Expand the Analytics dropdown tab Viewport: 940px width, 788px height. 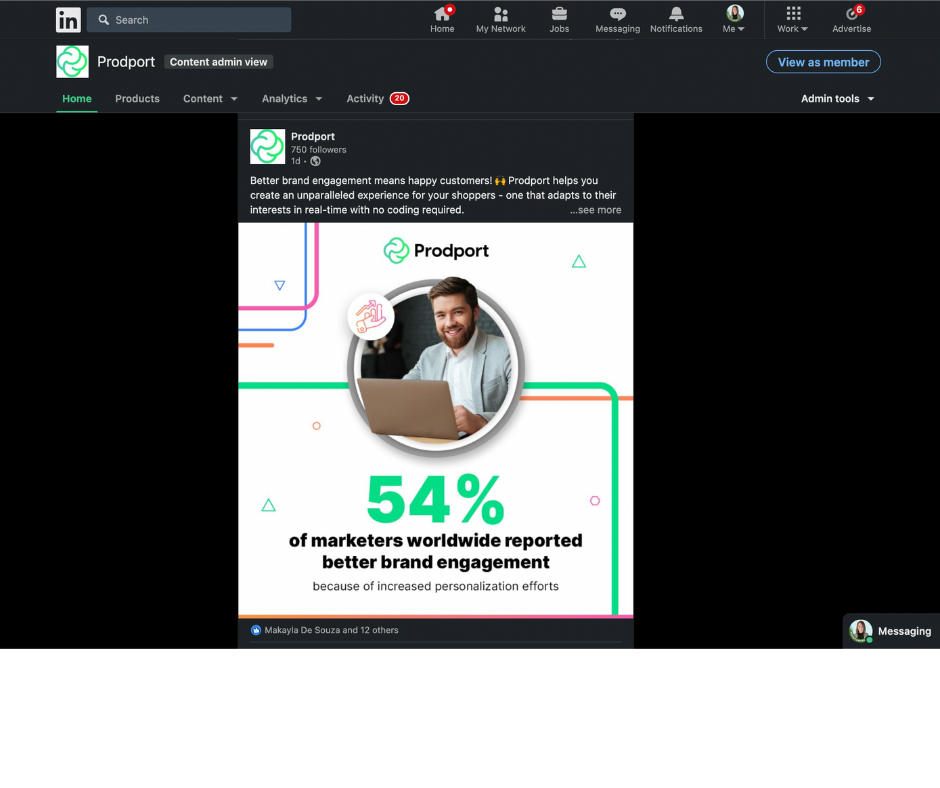coord(292,98)
